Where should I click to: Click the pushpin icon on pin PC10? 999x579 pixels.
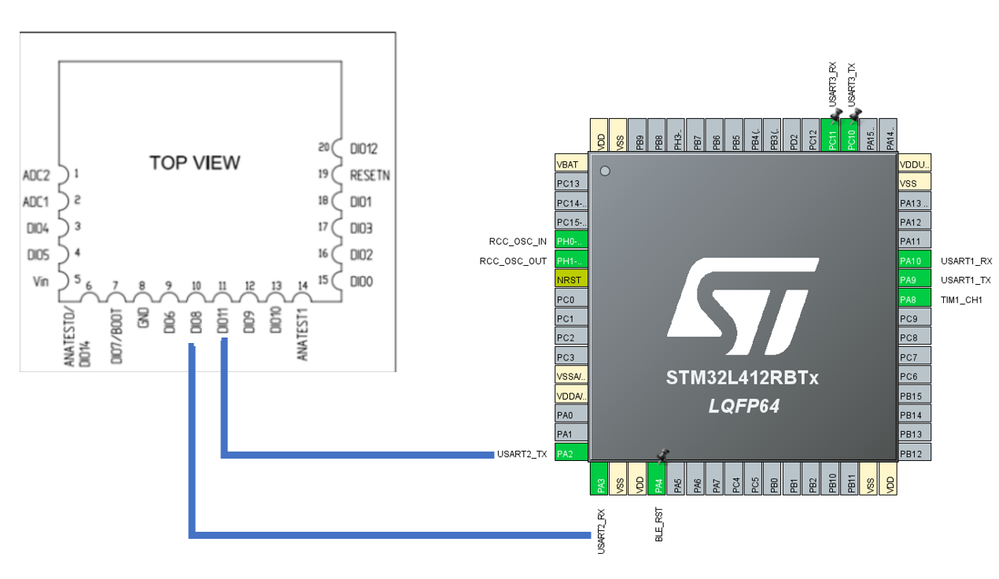[x=855, y=115]
